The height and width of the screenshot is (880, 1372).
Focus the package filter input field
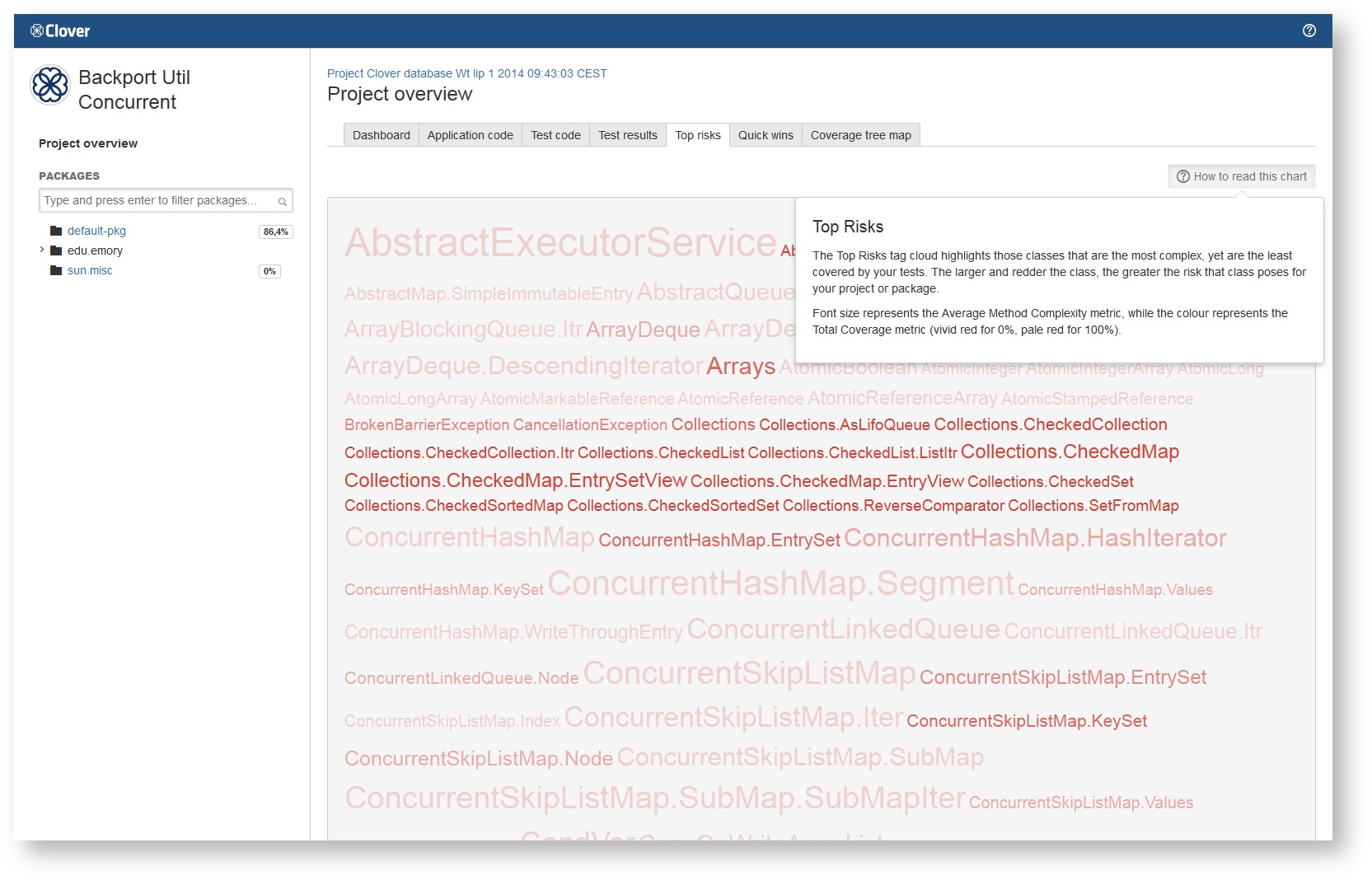166,200
